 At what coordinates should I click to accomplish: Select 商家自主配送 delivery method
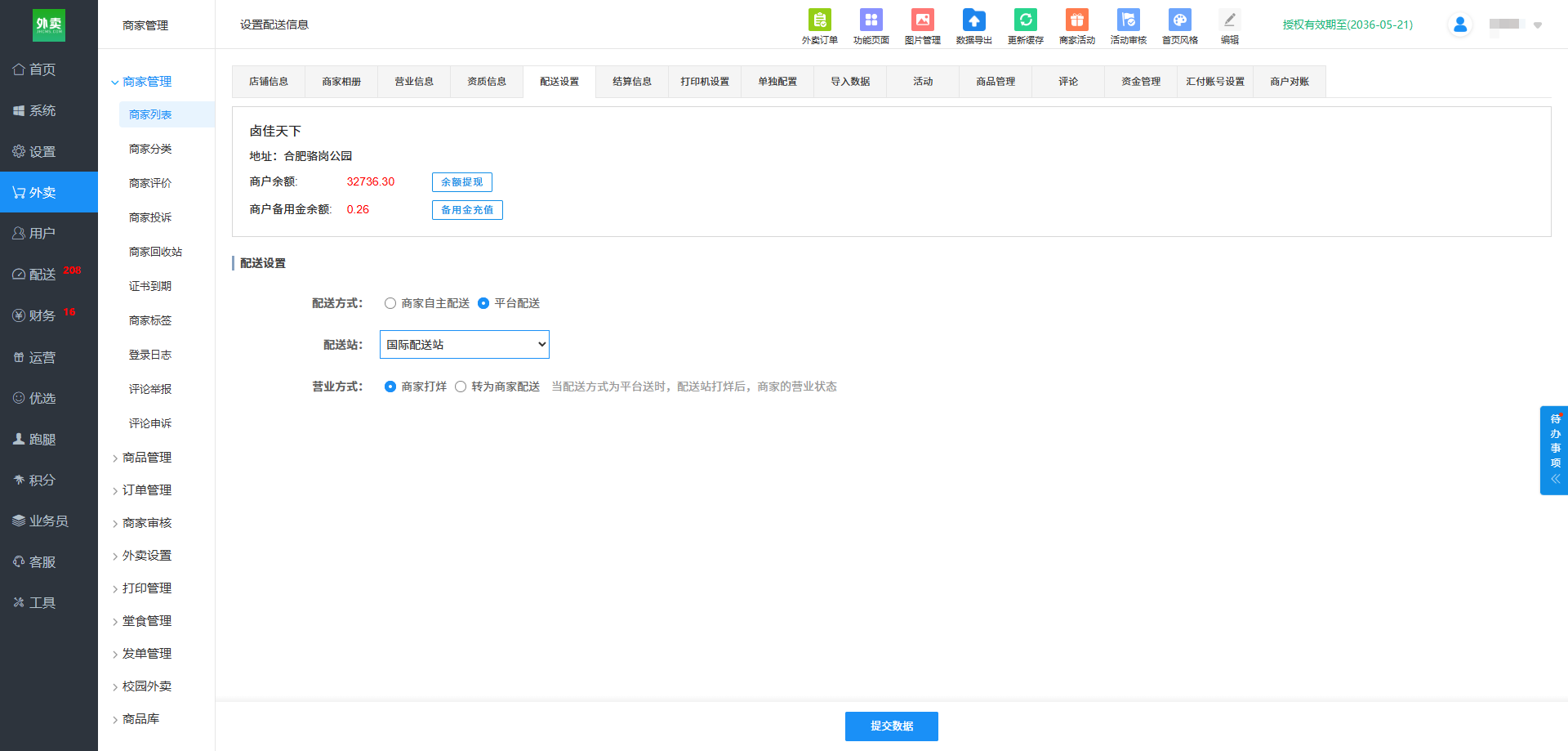pos(390,303)
